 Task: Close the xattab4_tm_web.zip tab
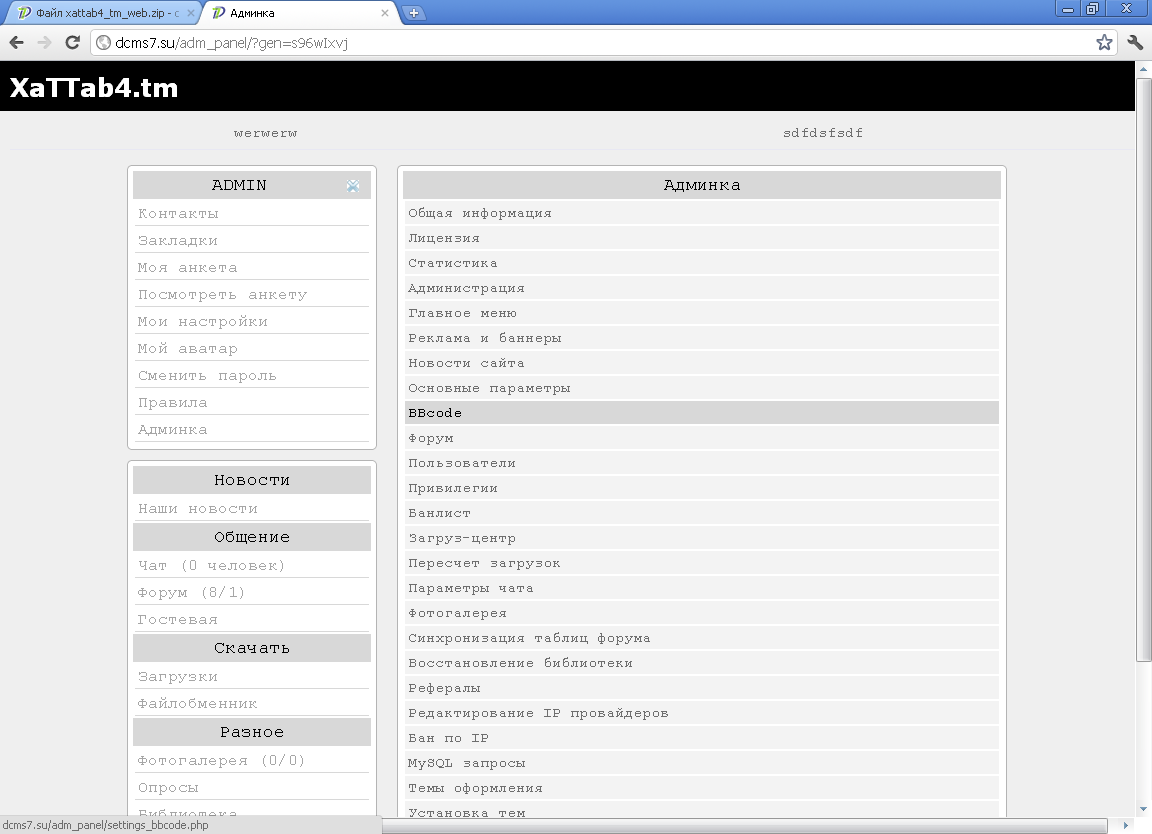pos(190,13)
